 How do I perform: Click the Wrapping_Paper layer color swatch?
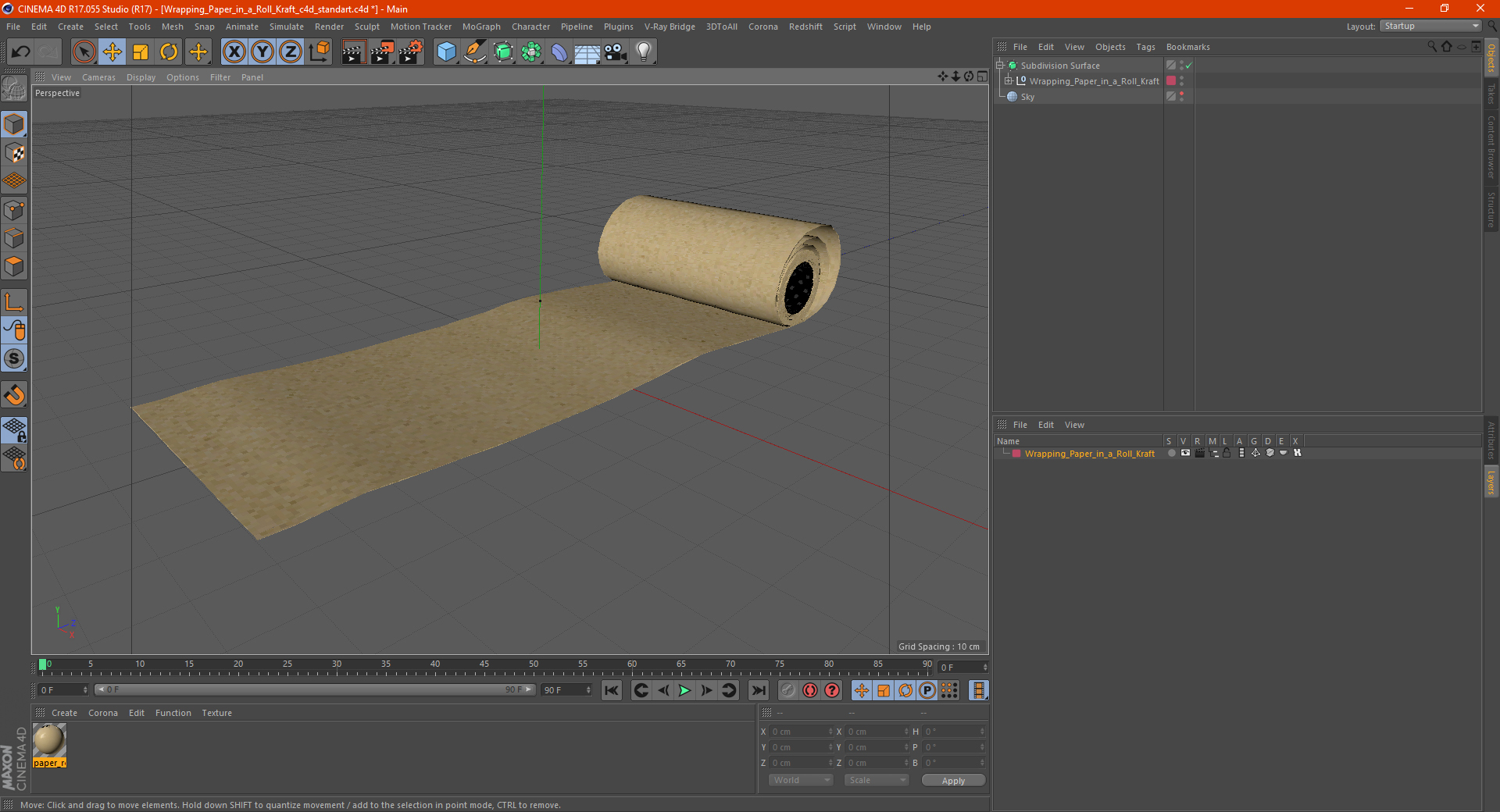(1016, 454)
